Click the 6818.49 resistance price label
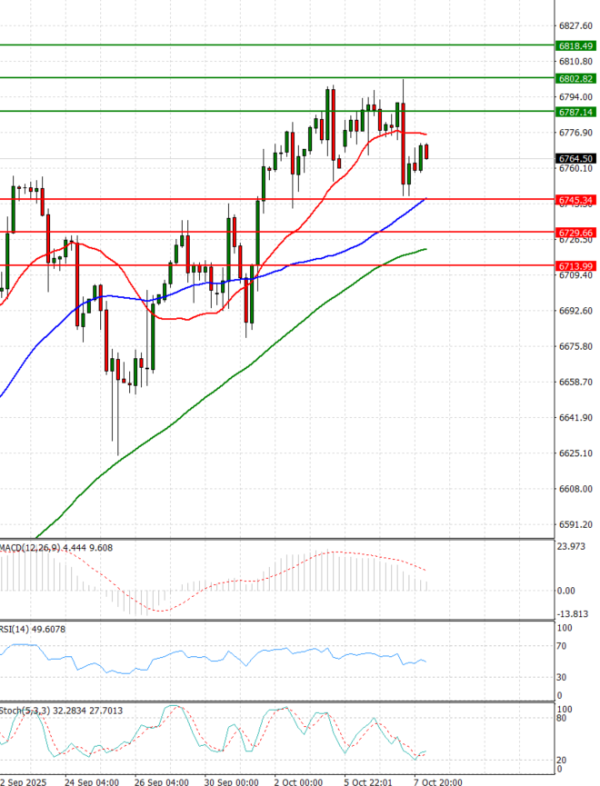This screenshot has height=786, width=600. pos(576,46)
